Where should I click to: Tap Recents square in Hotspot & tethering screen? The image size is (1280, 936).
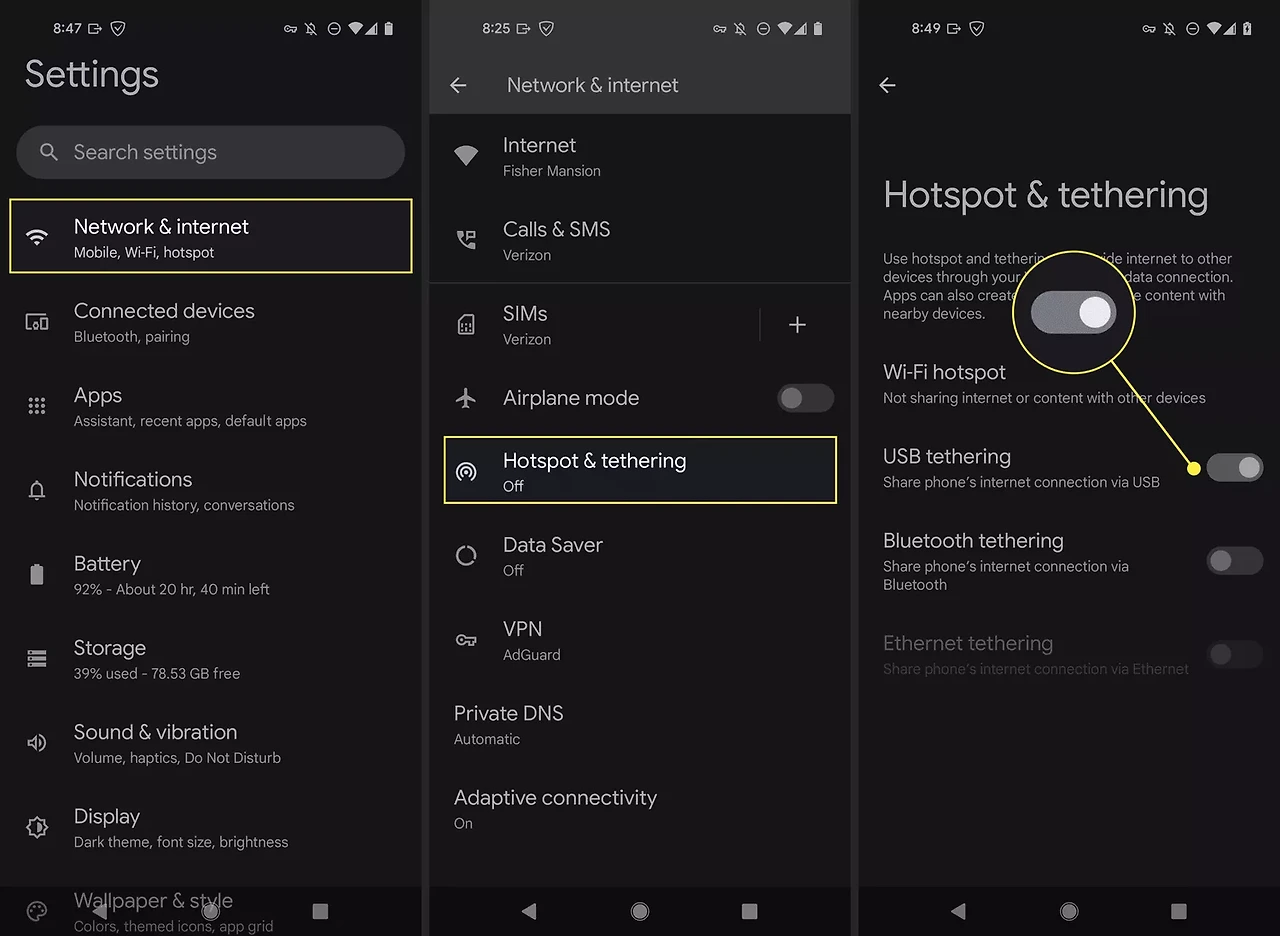[x=1179, y=911]
